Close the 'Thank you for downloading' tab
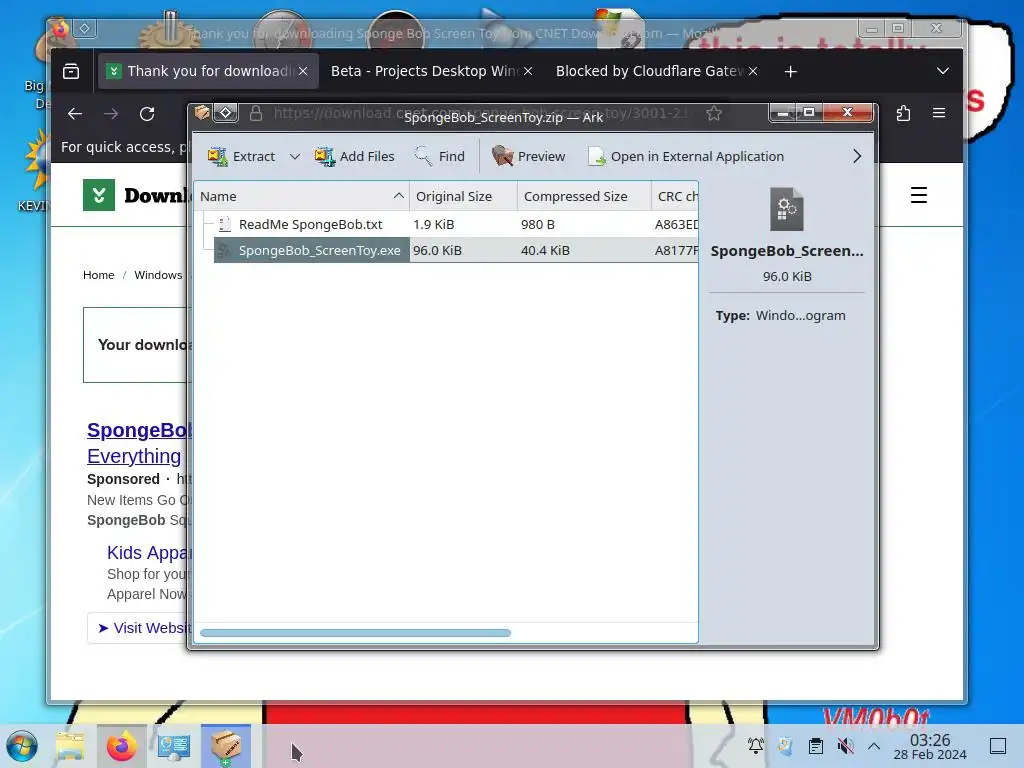This screenshot has height=768, width=1024. click(x=303, y=71)
